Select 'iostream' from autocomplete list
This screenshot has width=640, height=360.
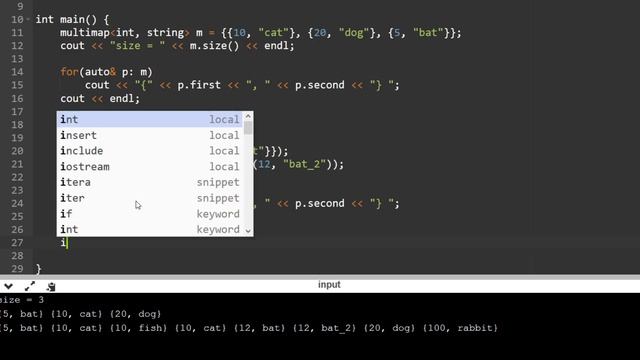(150, 167)
